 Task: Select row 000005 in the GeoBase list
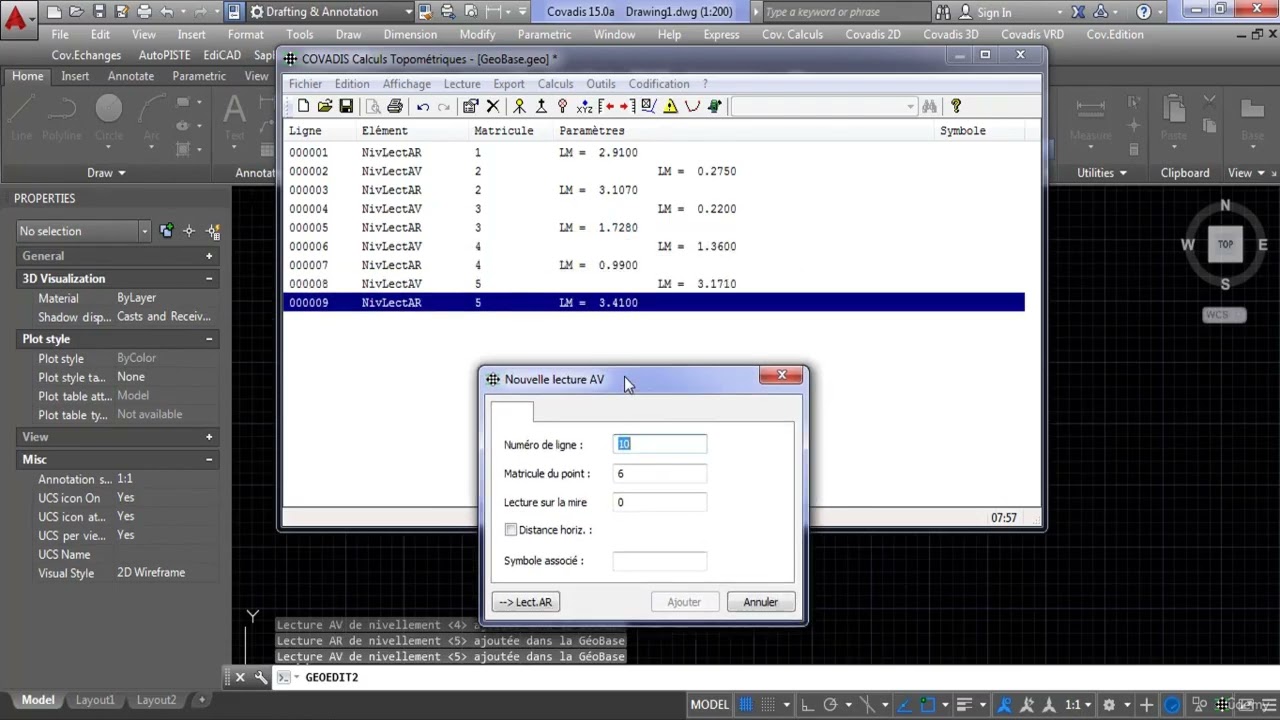[654, 227]
